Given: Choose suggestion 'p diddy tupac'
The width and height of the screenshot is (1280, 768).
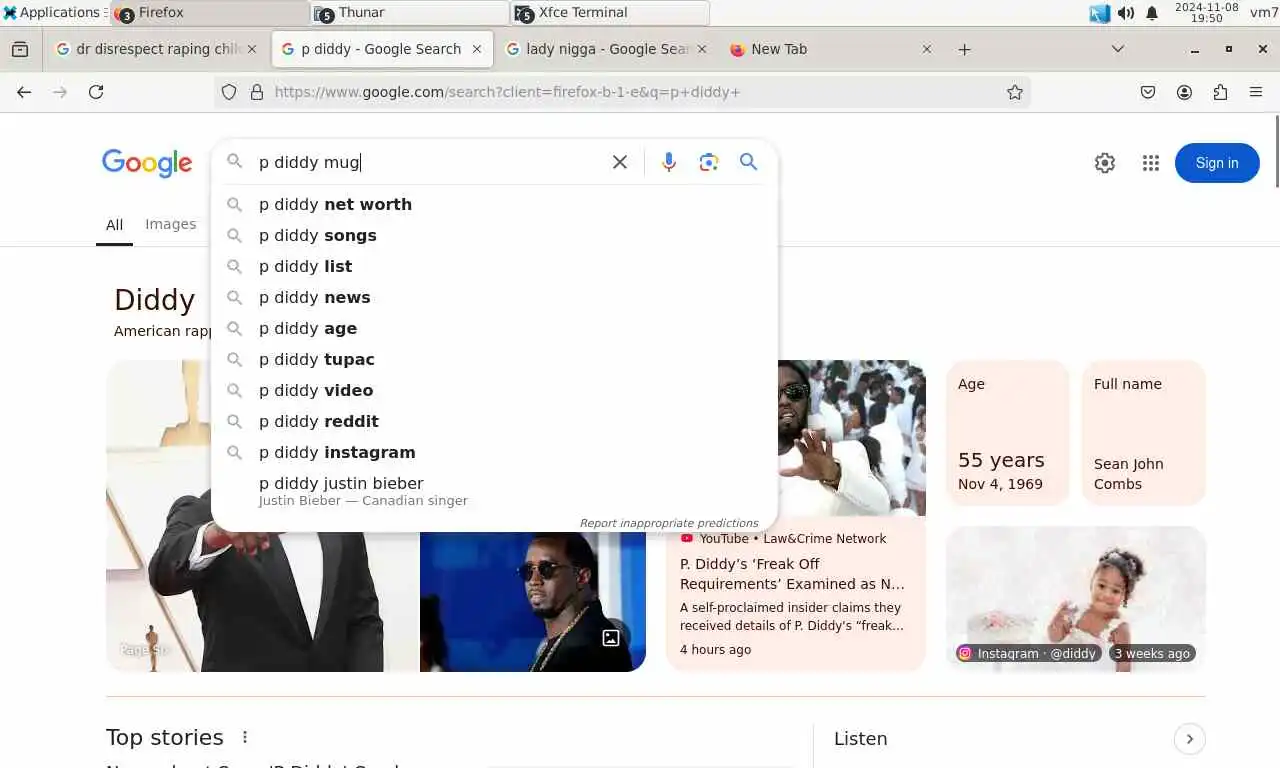Looking at the screenshot, I should point(494,359).
